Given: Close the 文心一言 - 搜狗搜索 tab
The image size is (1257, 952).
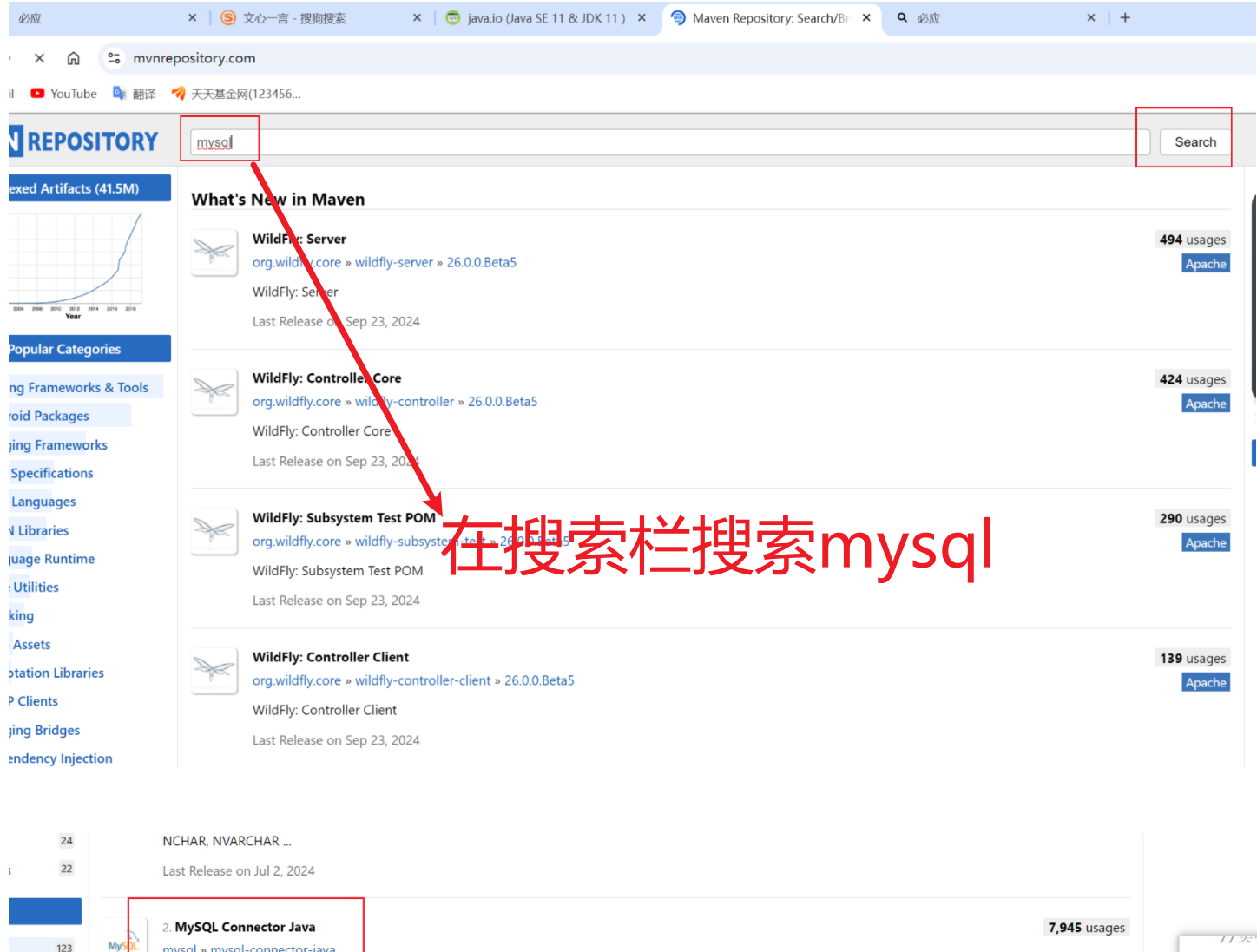Looking at the screenshot, I should tap(417, 17).
